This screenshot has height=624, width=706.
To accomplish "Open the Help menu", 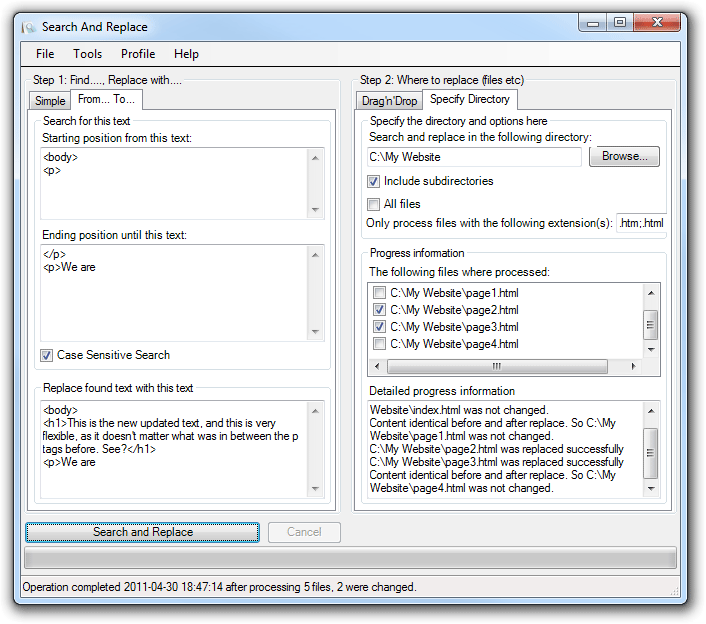I will tap(186, 54).
